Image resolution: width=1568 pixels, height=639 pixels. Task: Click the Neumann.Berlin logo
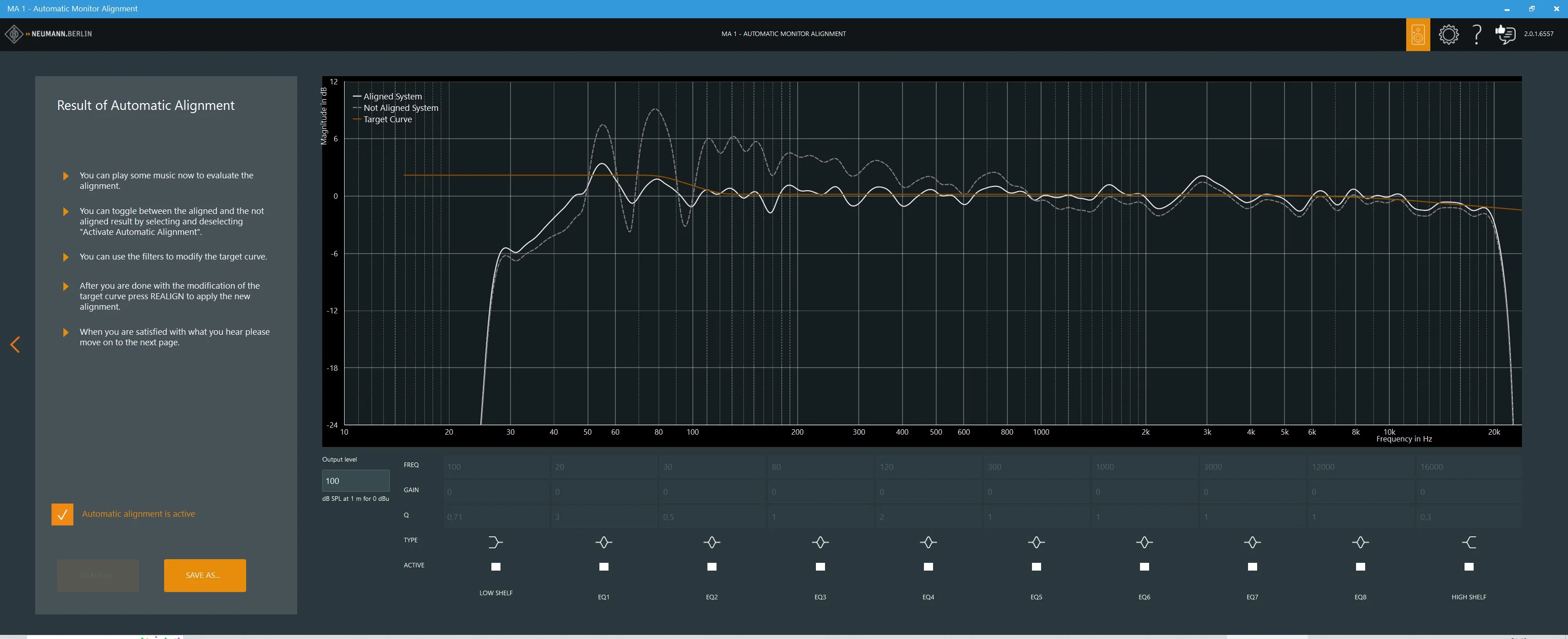(x=49, y=34)
